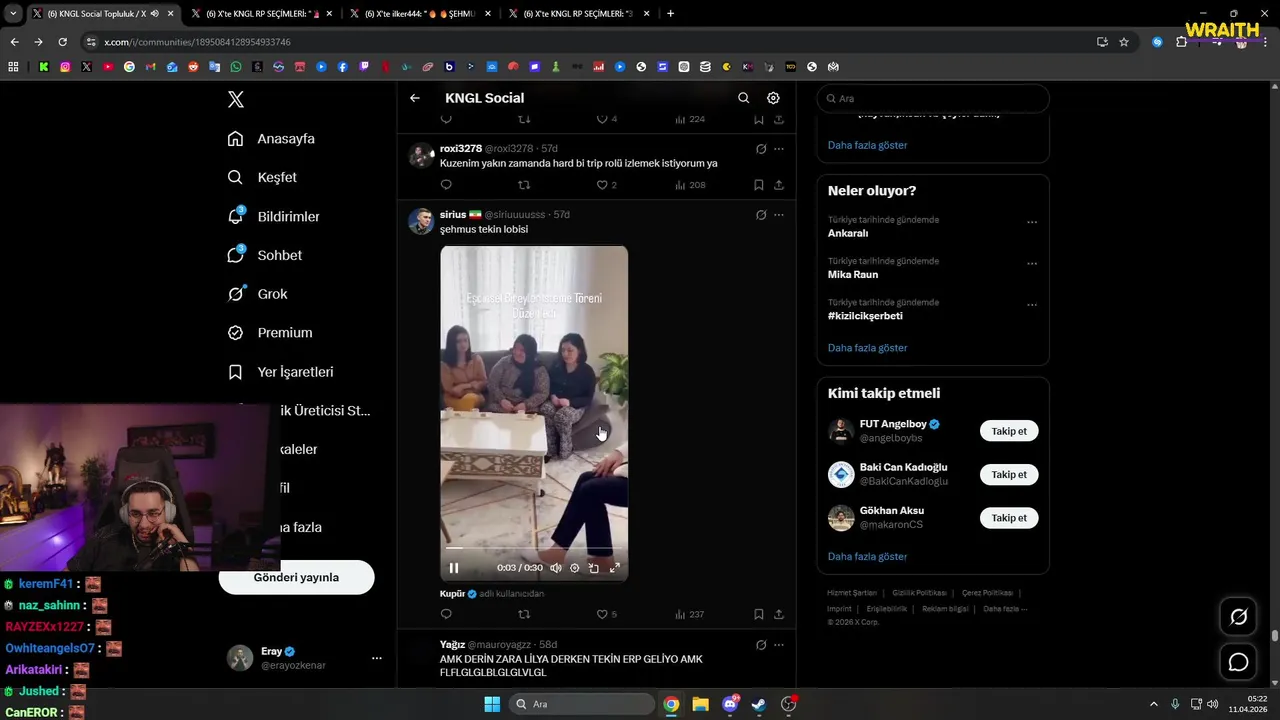Reply to sirius's şehmus tekin post

click(x=446, y=614)
